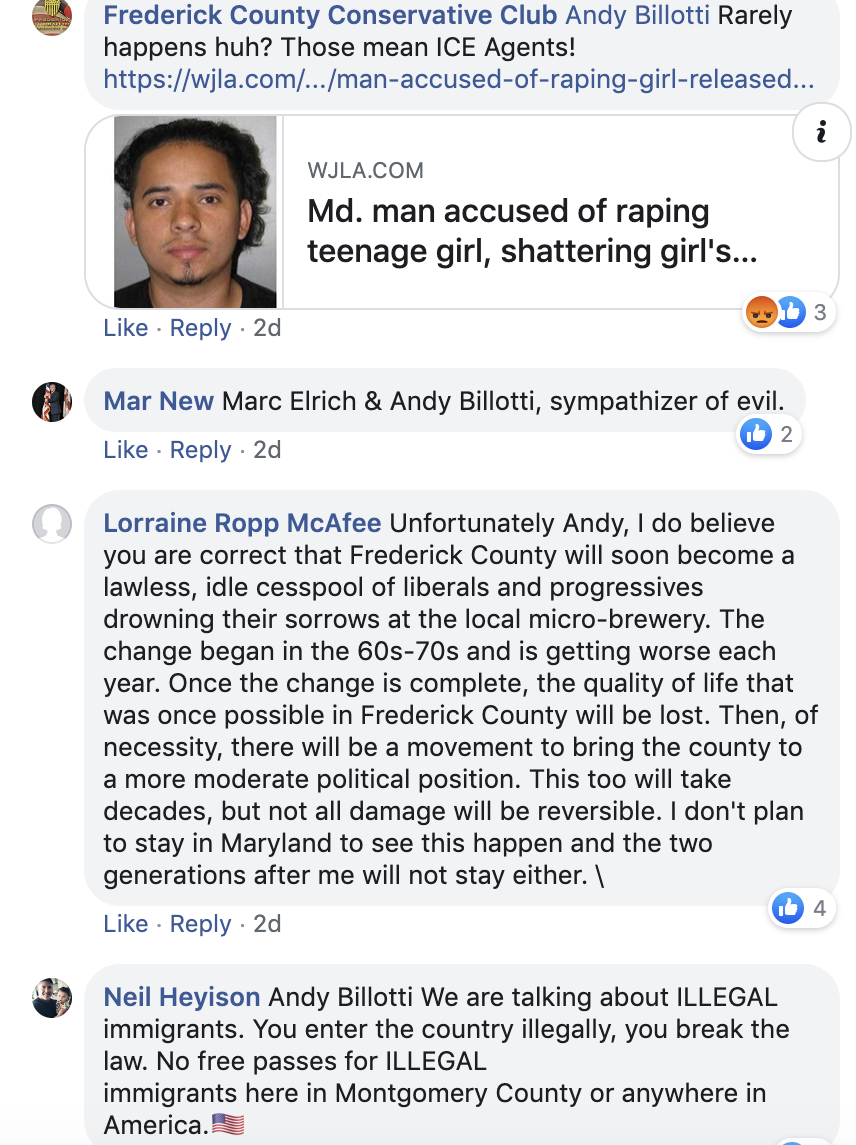Click the angry reaction icon on WJLA post
The height and width of the screenshot is (1145, 856).
(762, 312)
